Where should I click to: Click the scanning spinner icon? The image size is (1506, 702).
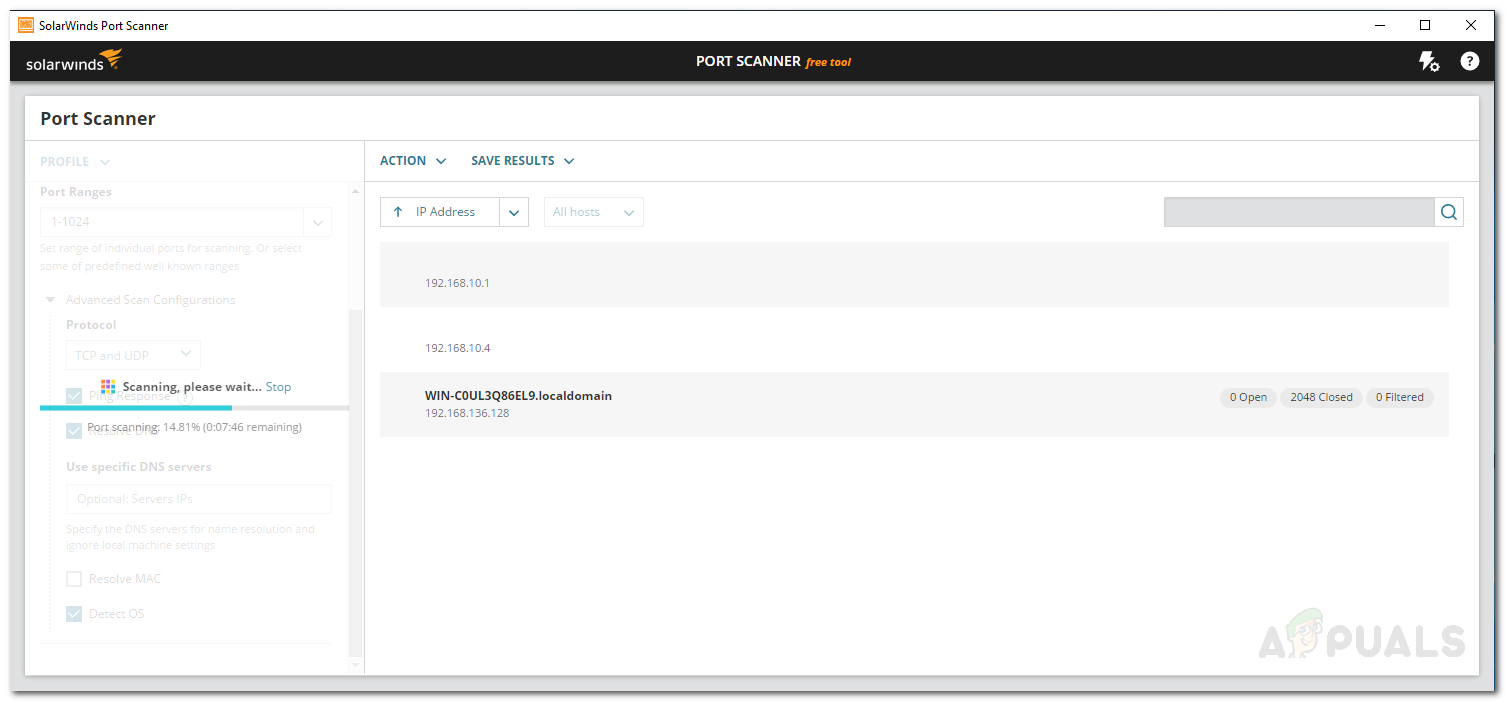[108, 387]
